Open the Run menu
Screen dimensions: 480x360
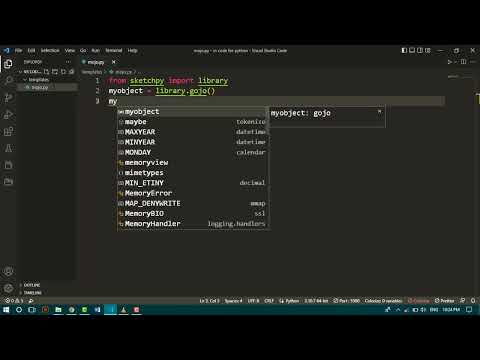pyautogui.click(x=96, y=51)
